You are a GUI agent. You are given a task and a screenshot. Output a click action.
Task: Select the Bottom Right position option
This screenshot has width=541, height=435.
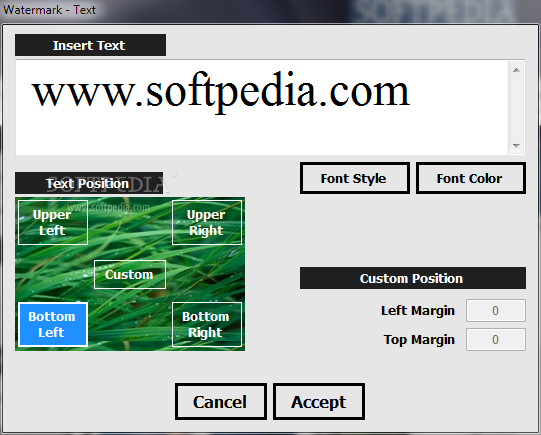(x=207, y=324)
